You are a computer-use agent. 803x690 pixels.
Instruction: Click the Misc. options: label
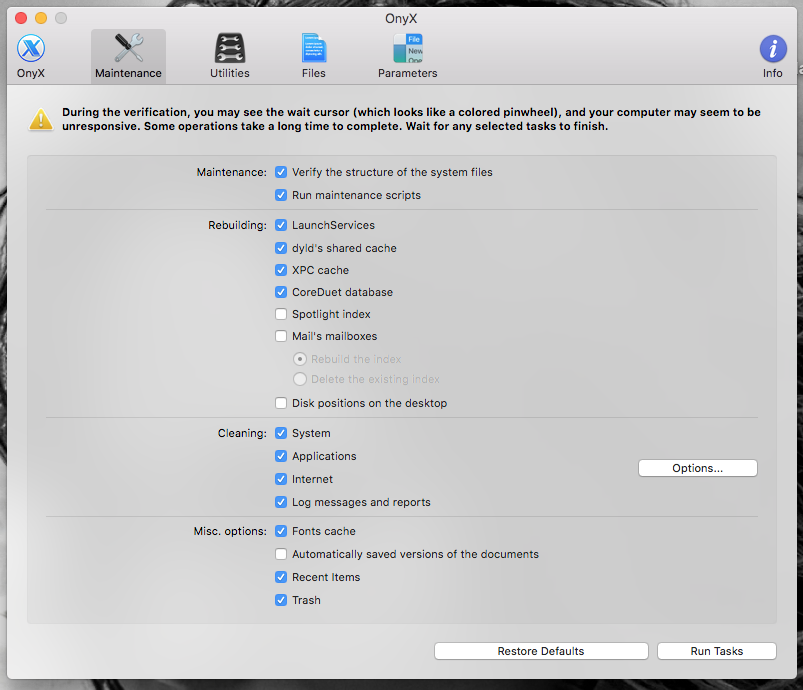[x=230, y=531]
